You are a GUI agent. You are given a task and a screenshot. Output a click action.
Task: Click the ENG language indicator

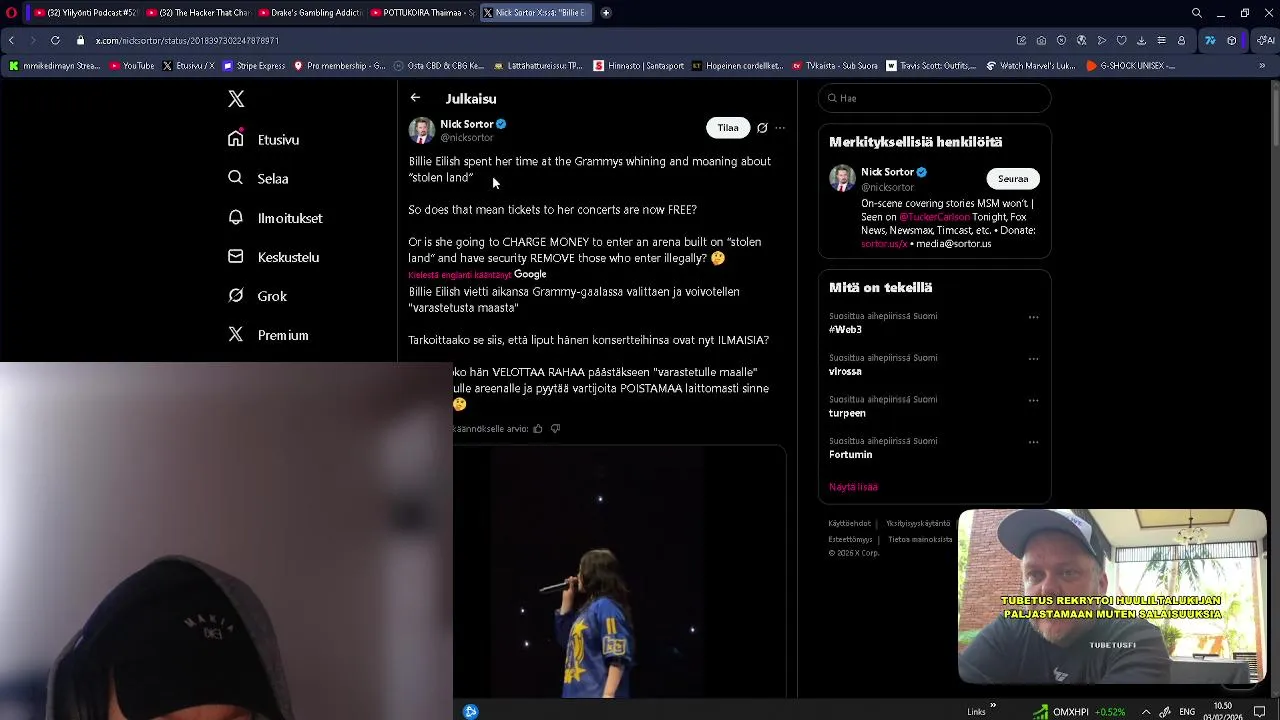(1187, 712)
